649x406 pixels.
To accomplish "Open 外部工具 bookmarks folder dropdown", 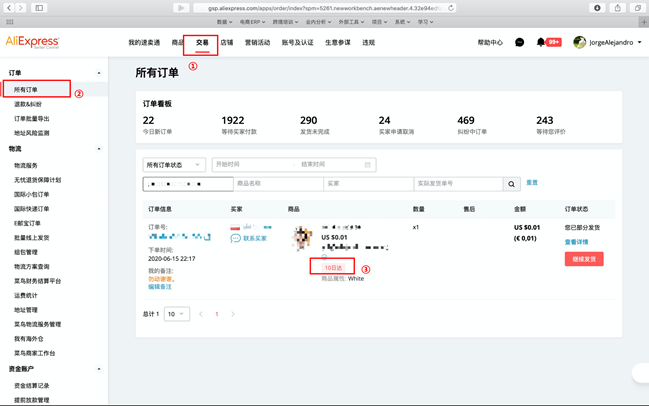I will click(351, 22).
